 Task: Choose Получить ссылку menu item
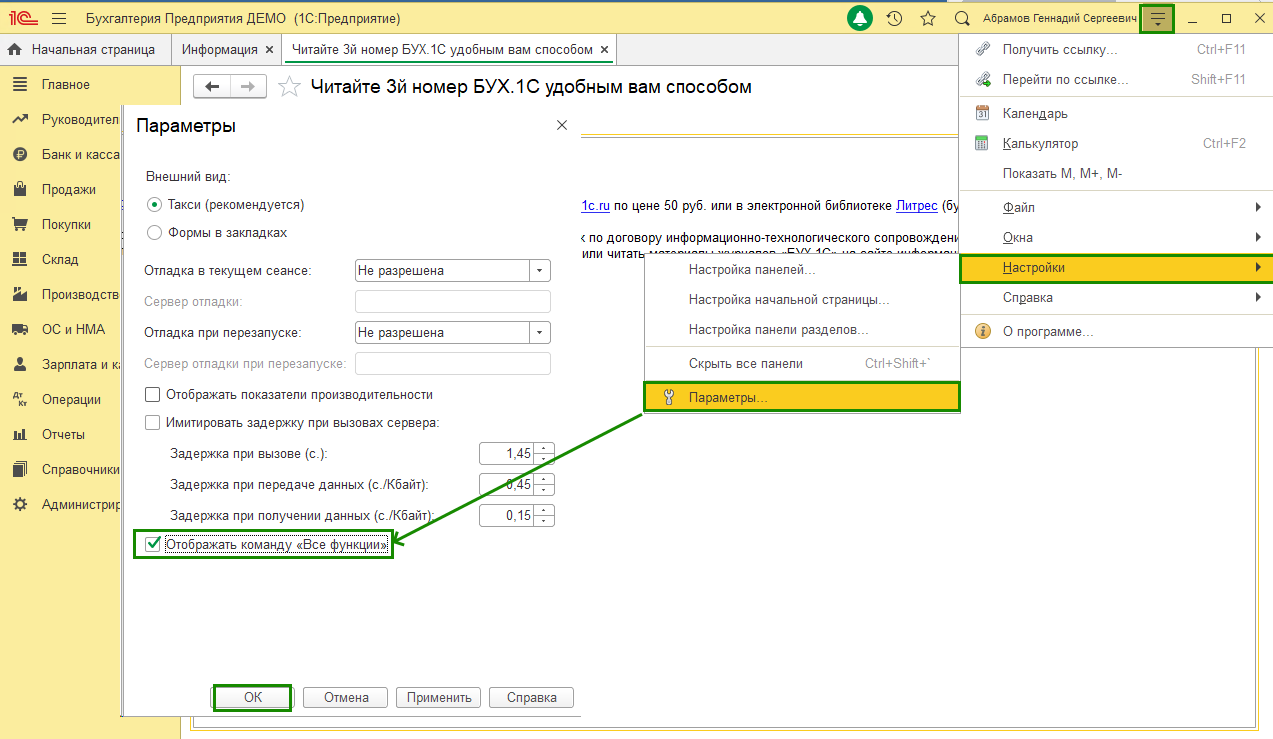(x=1116, y=49)
